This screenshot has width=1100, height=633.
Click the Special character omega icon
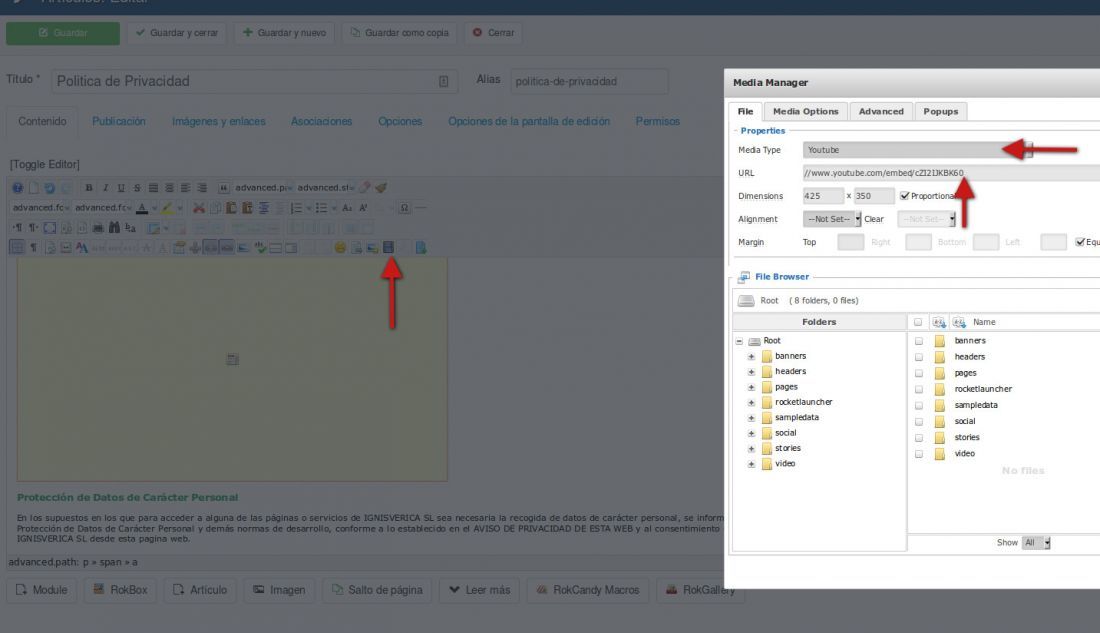pyautogui.click(x=404, y=208)
